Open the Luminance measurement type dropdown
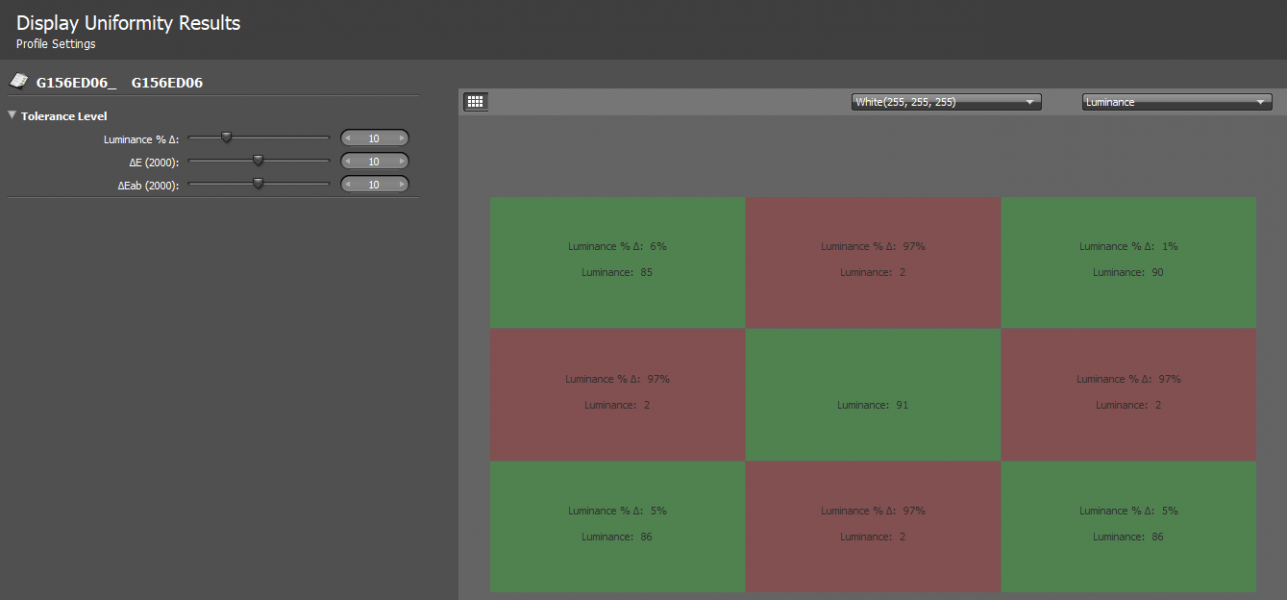The image size is (1287, 600). (1177, 102)
